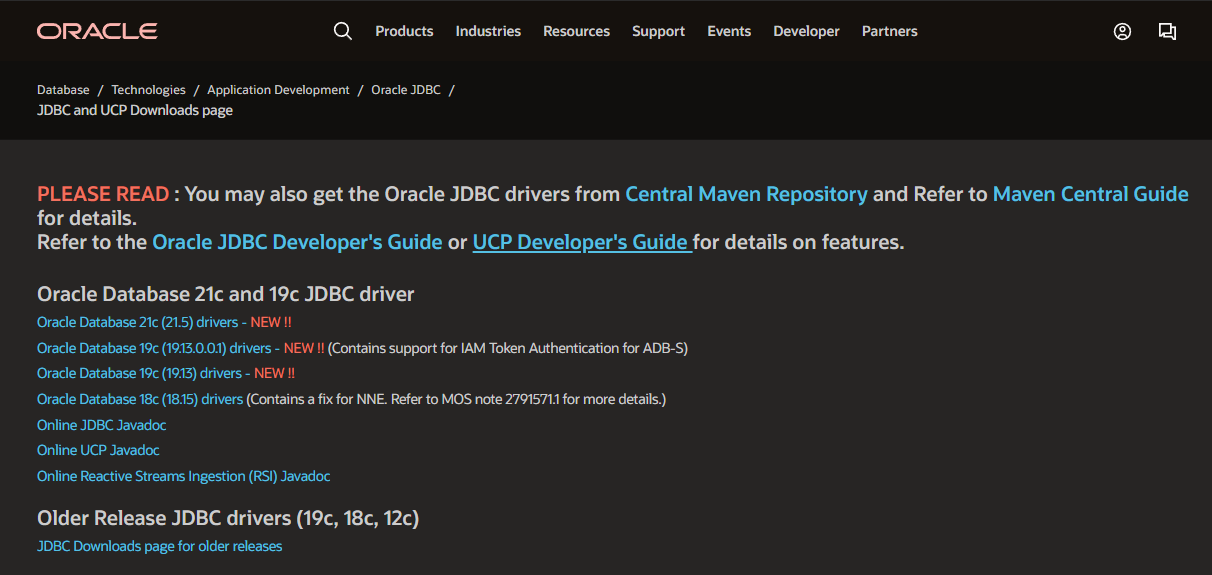1212x575 pixels.
Task: Open the Products menu
Action: (x=404, y=31)
